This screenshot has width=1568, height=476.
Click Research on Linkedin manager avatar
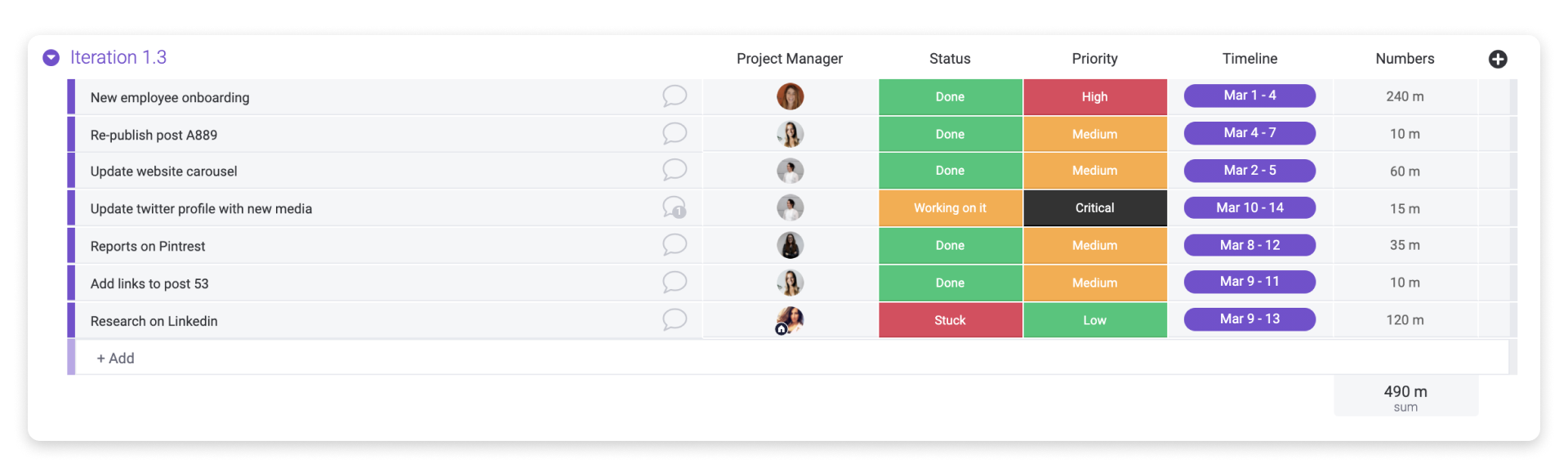[x=790, y=320]
